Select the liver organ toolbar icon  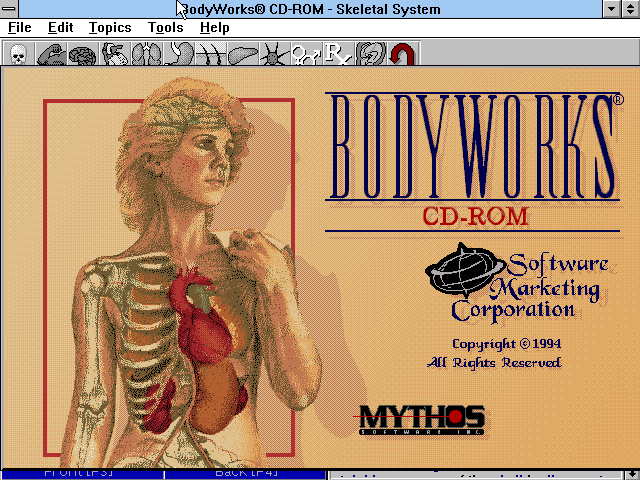[x=243, y=54]
